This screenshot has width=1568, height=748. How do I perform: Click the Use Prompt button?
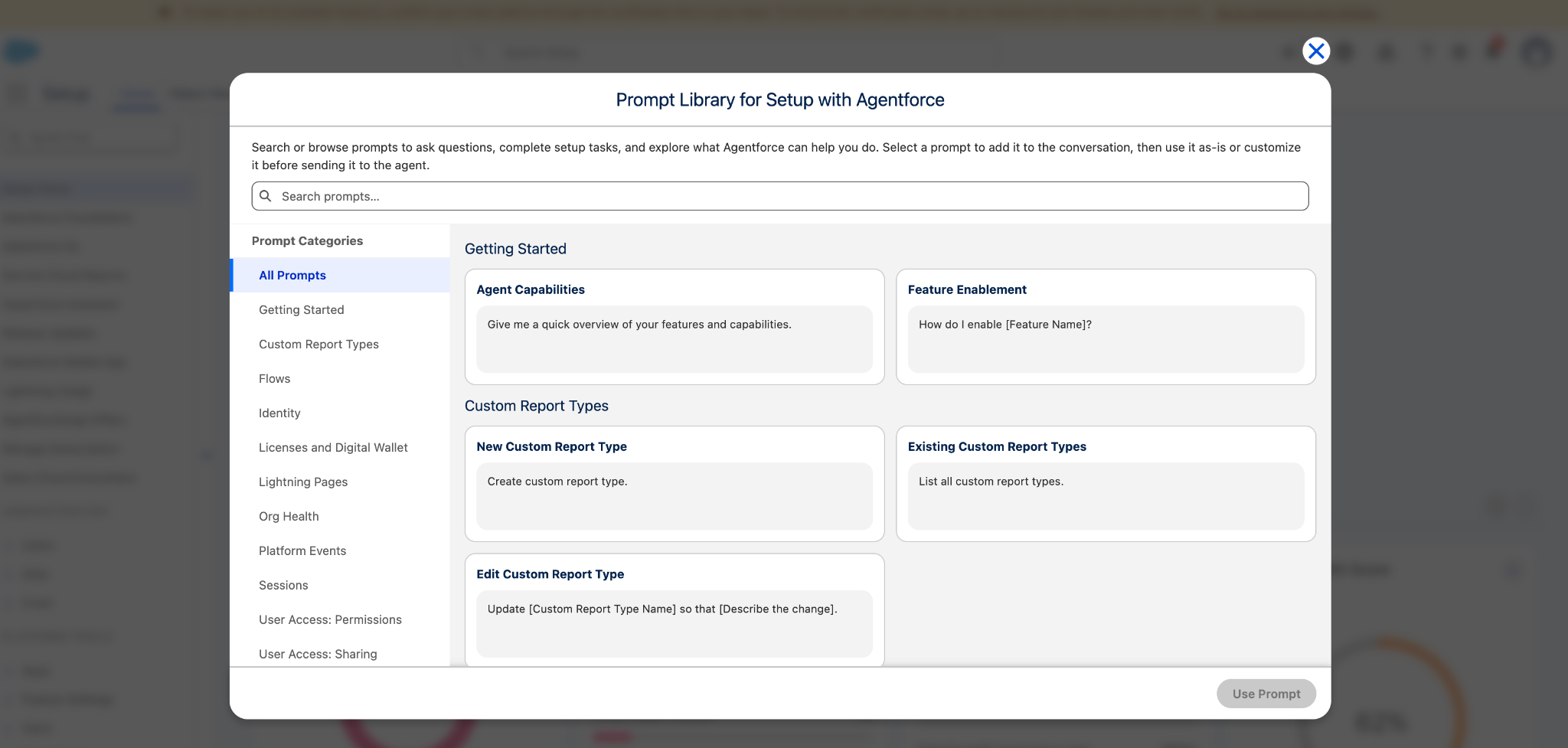click(x=1266, y=694)
